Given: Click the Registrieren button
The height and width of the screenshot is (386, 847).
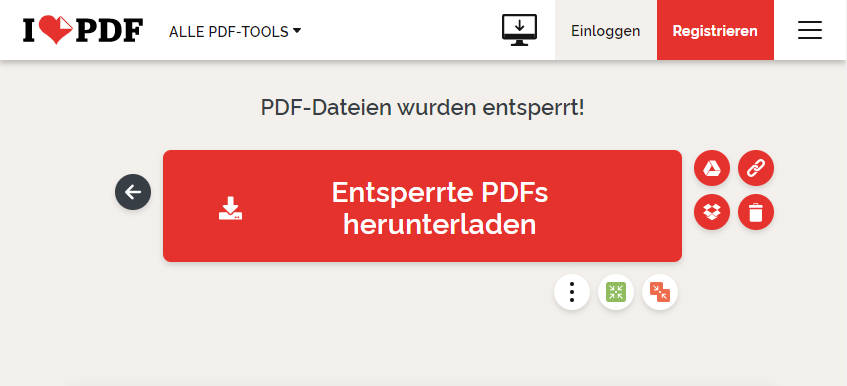Looking at the screenshot, I should pos(715,30).
